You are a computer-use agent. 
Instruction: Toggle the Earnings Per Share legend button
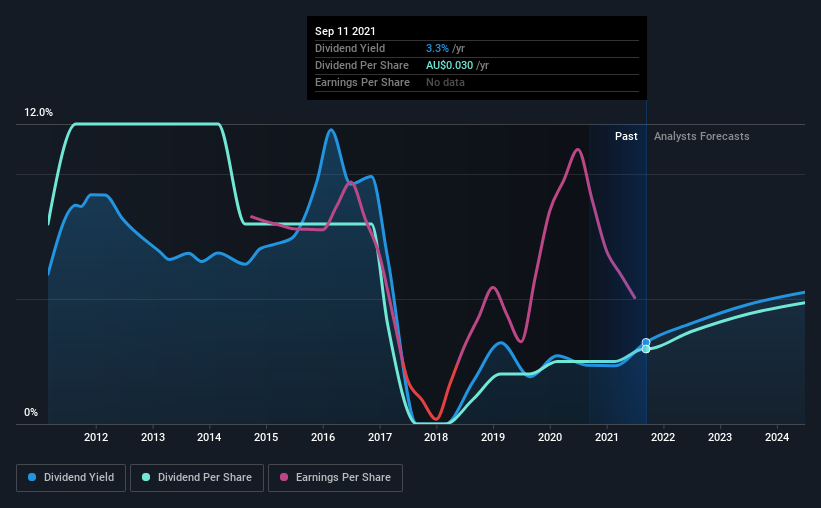[336, 478]
